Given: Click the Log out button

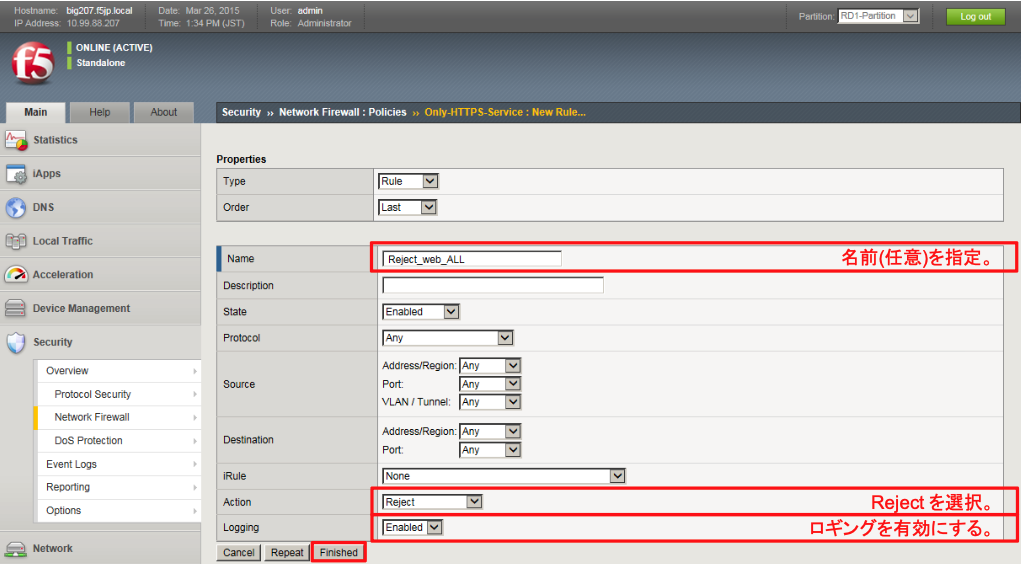Looking at the screenshot, I should (x=975, y=17).
